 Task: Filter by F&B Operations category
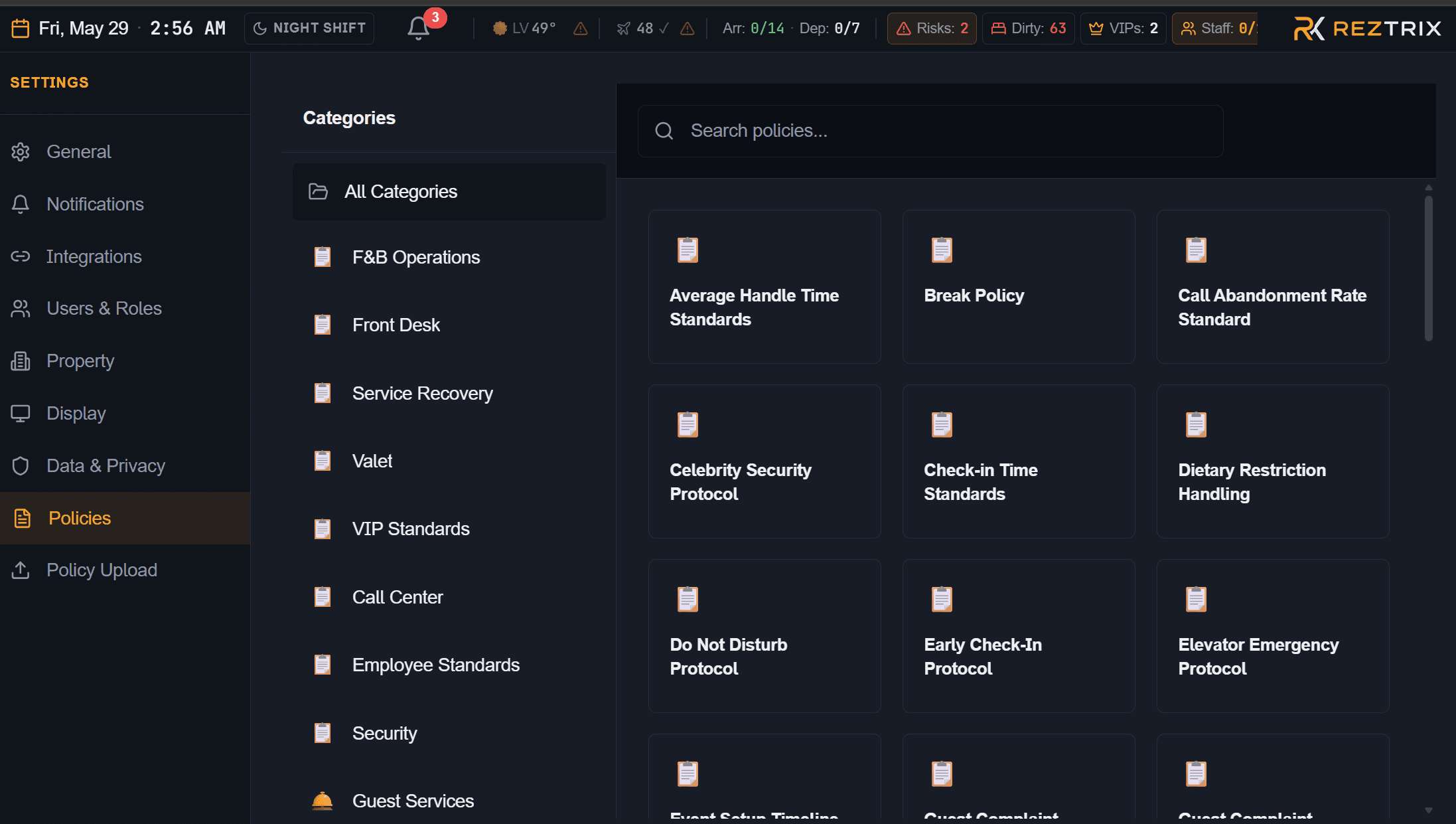(x=449, y=258)
